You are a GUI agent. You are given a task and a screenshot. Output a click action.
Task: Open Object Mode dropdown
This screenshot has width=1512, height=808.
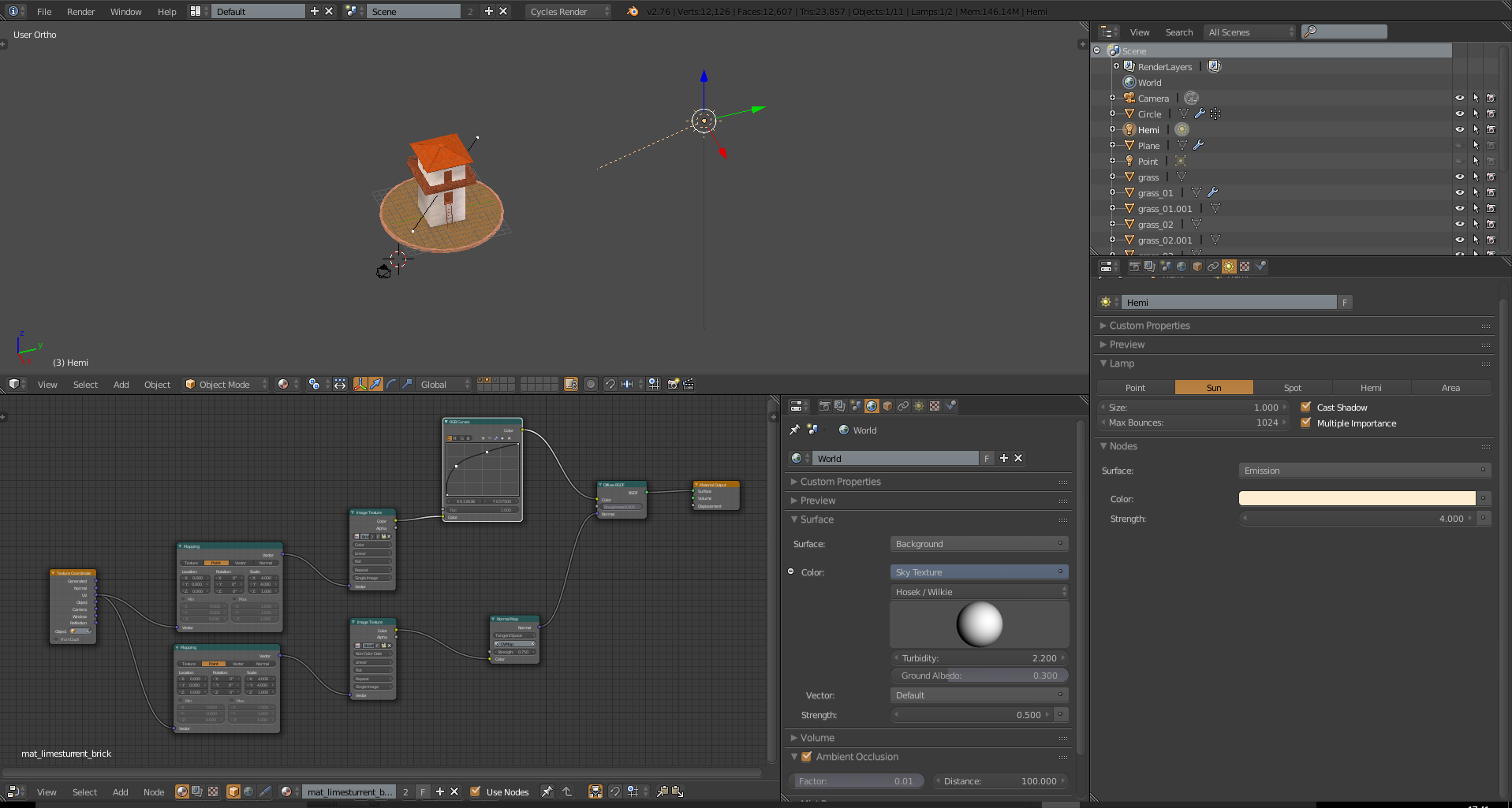(x=226, y=384)
